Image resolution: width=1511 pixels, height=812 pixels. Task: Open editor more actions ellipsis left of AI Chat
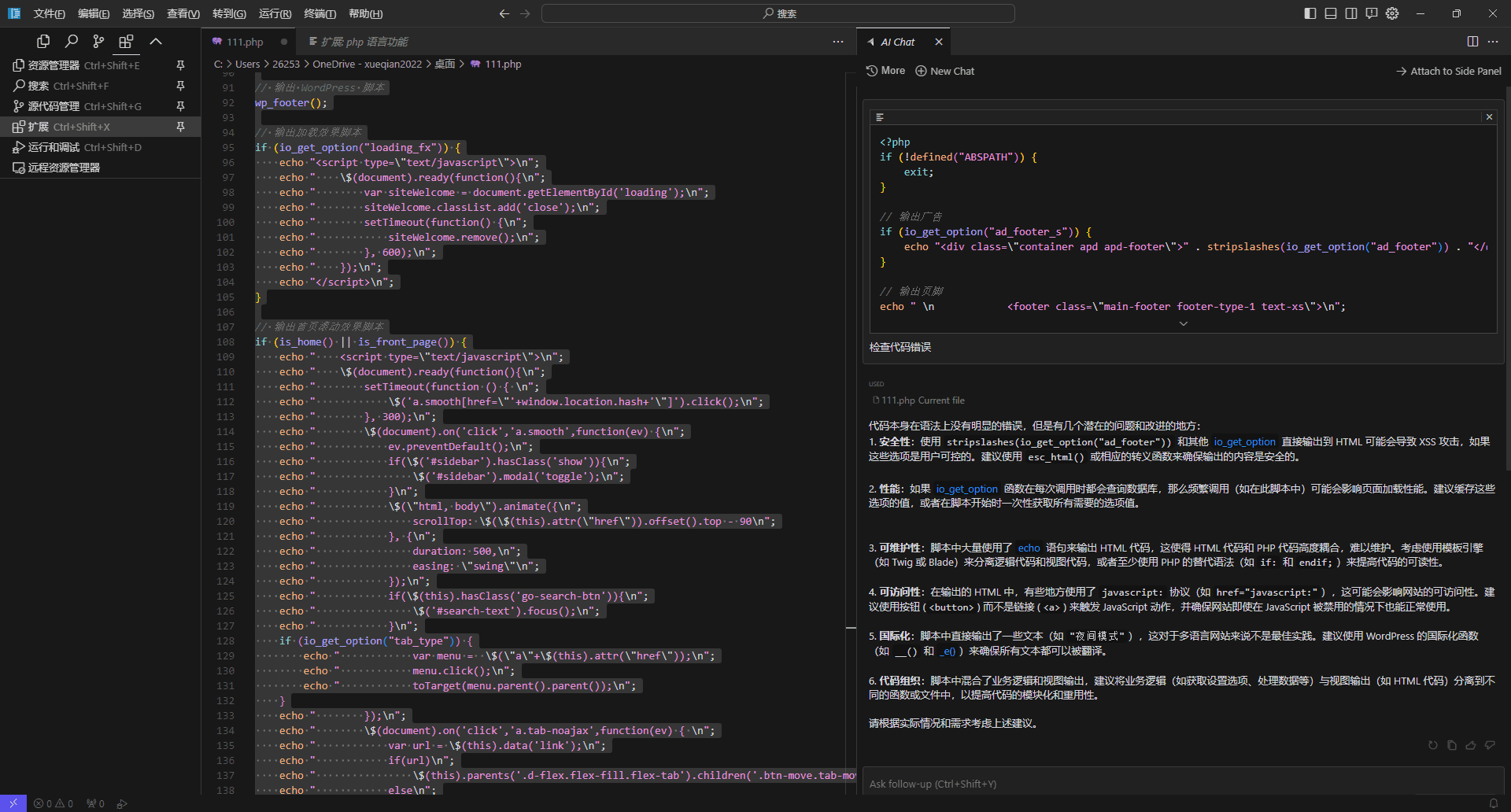[838, 42]
